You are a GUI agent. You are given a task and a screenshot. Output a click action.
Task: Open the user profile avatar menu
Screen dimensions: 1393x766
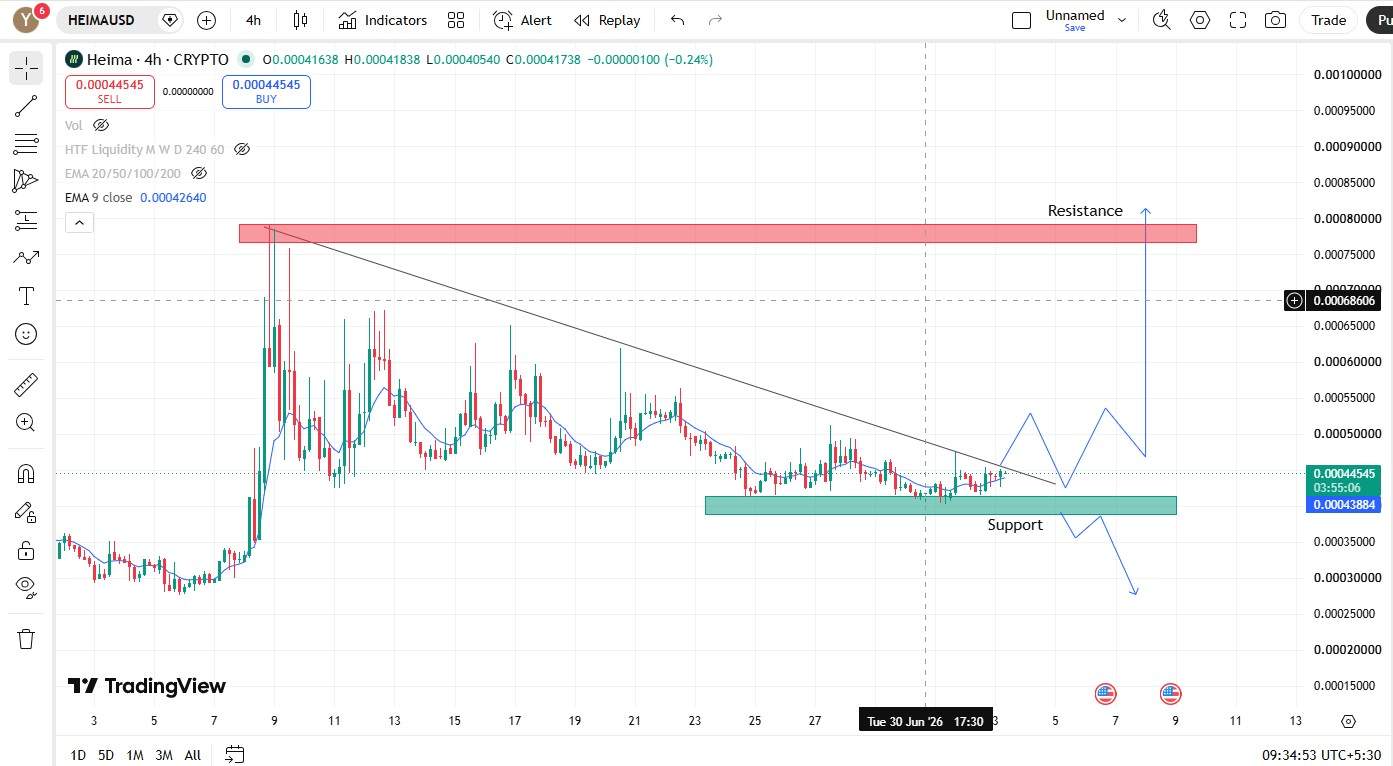(28, 19)
